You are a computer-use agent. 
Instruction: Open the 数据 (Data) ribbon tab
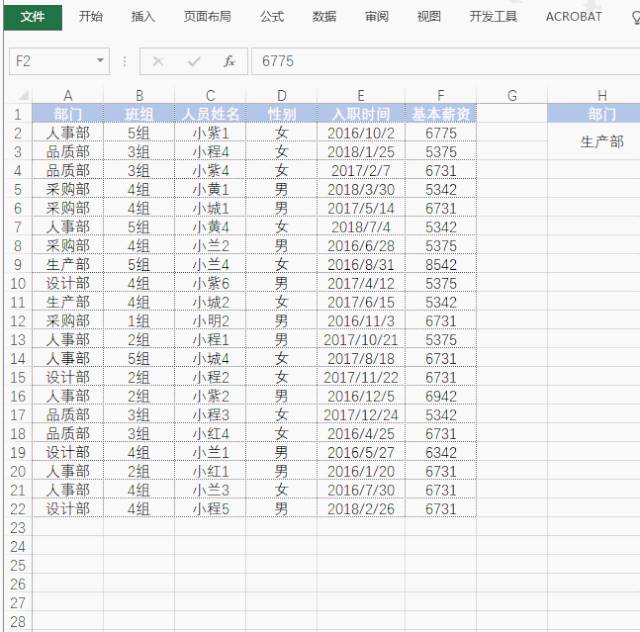click(324, 17)
